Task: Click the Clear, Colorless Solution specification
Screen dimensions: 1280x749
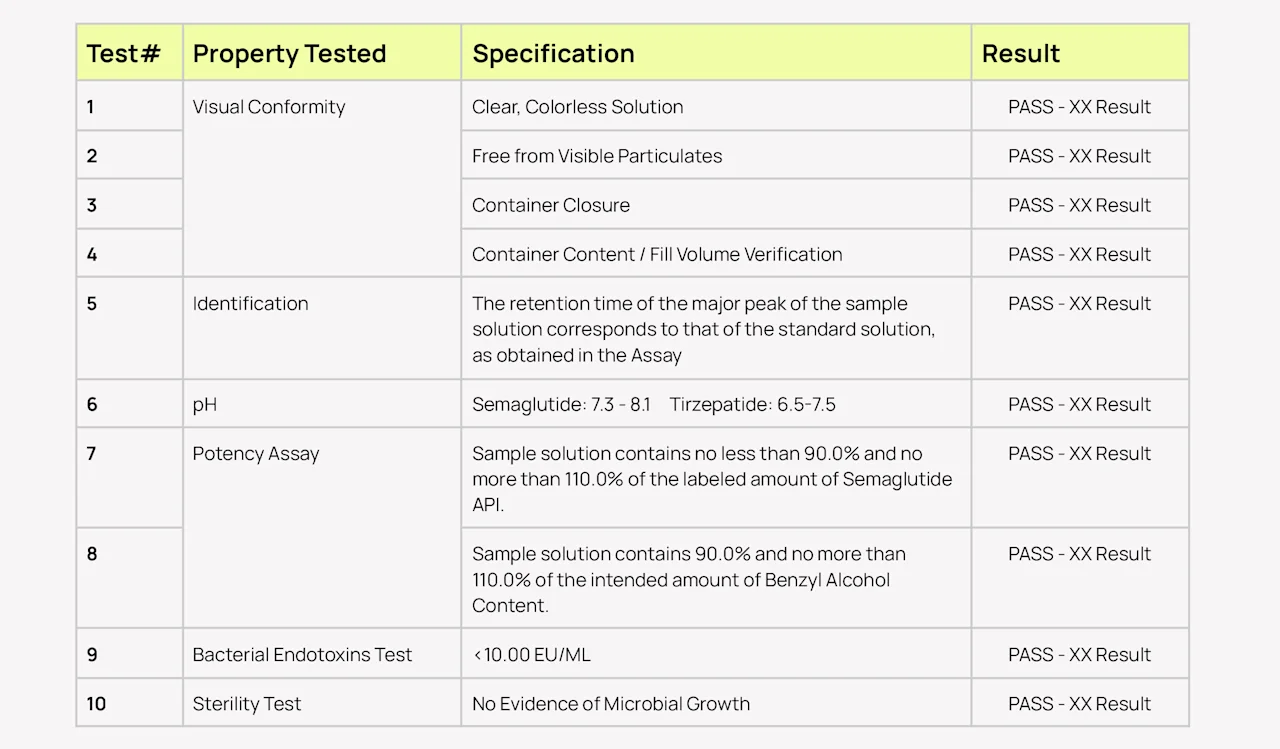Action: 578,107
